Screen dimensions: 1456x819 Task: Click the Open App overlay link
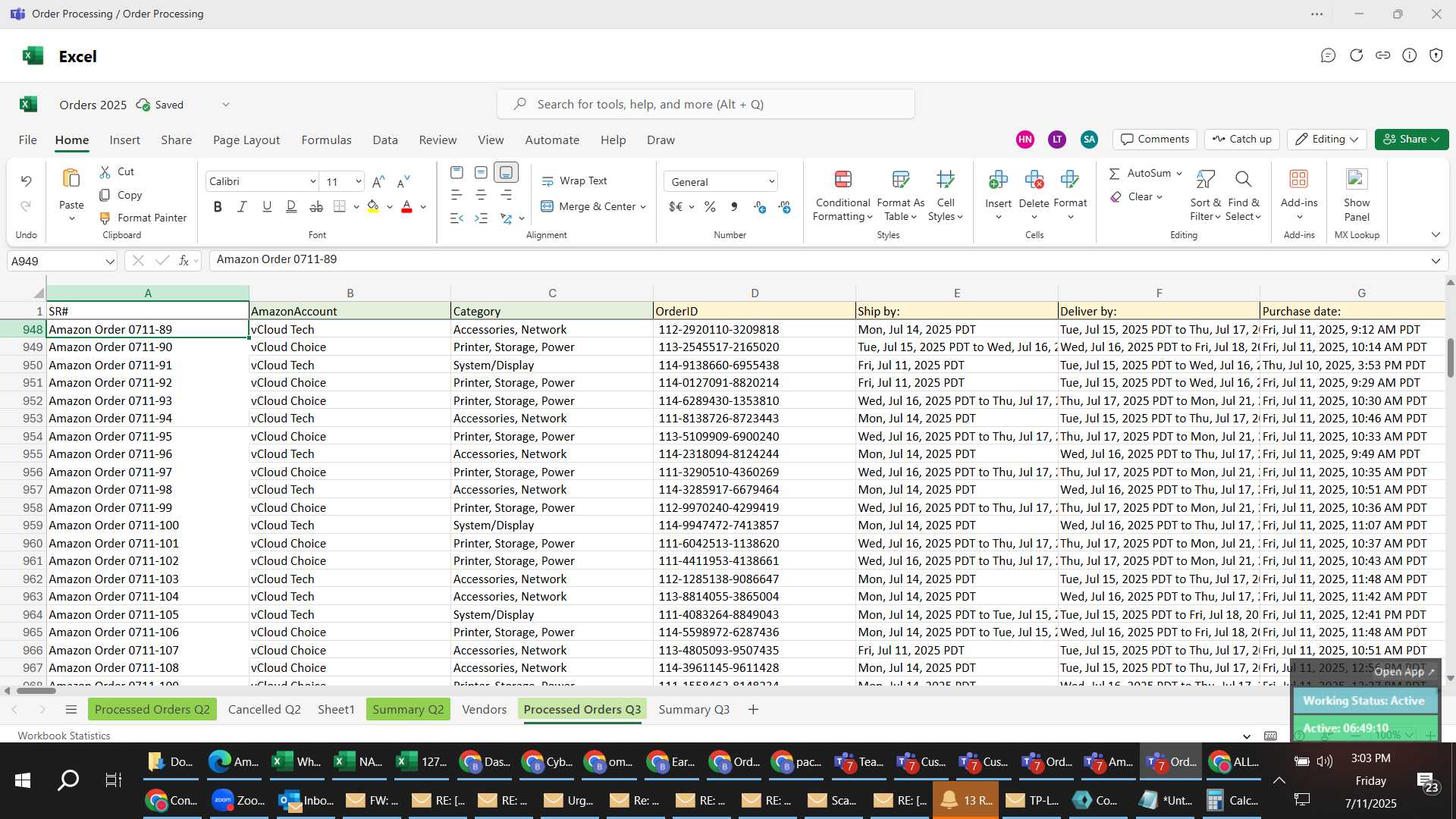(1404, 672)
